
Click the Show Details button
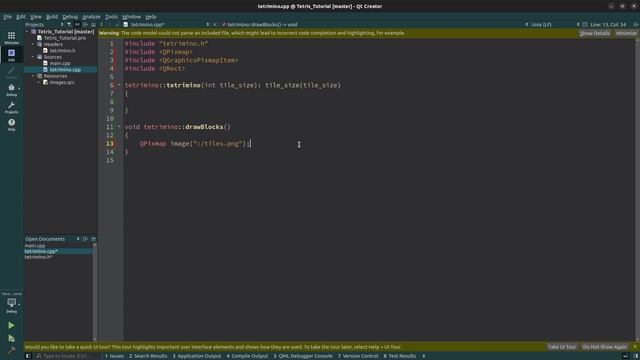click(x=595, y=33)
